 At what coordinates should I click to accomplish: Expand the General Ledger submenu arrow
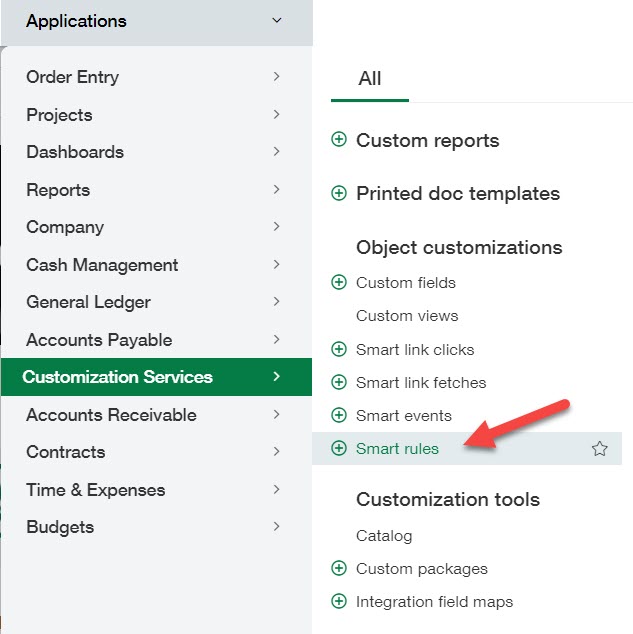[276, 301]
